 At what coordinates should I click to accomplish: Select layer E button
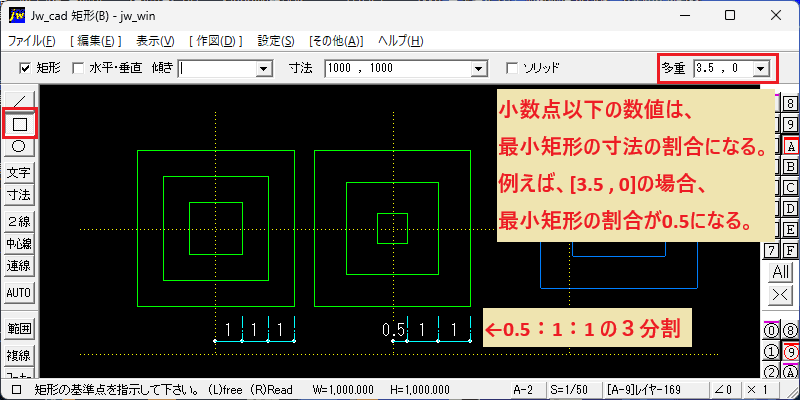pyautogui.click(x=791, y=230)
